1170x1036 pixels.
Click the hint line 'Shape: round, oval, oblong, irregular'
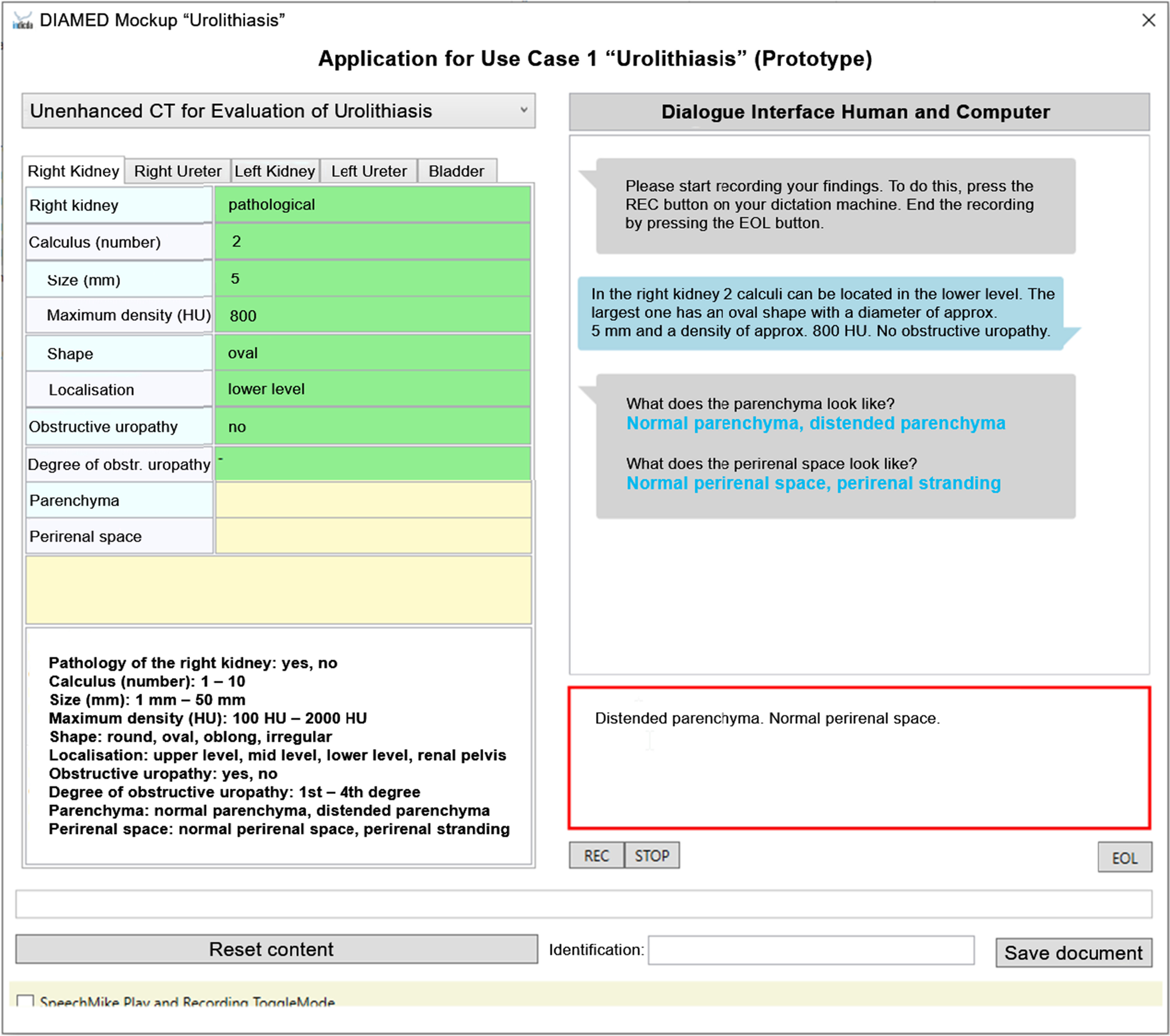click(x=191, y=737)
